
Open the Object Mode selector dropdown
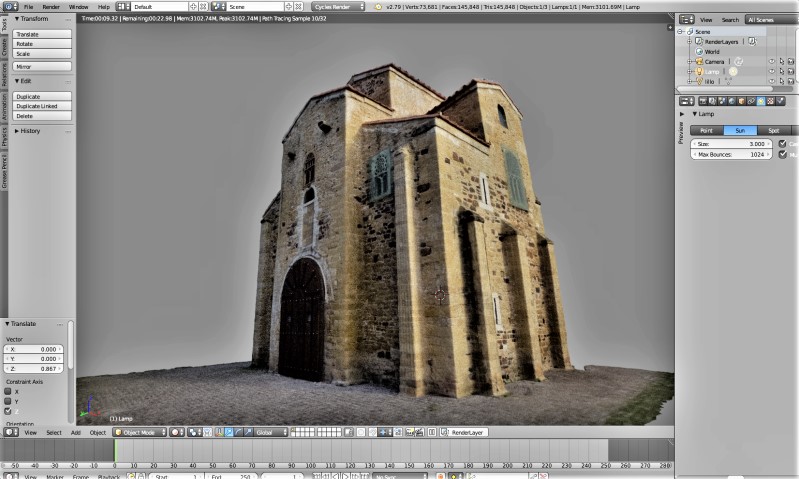coord(139,432)
